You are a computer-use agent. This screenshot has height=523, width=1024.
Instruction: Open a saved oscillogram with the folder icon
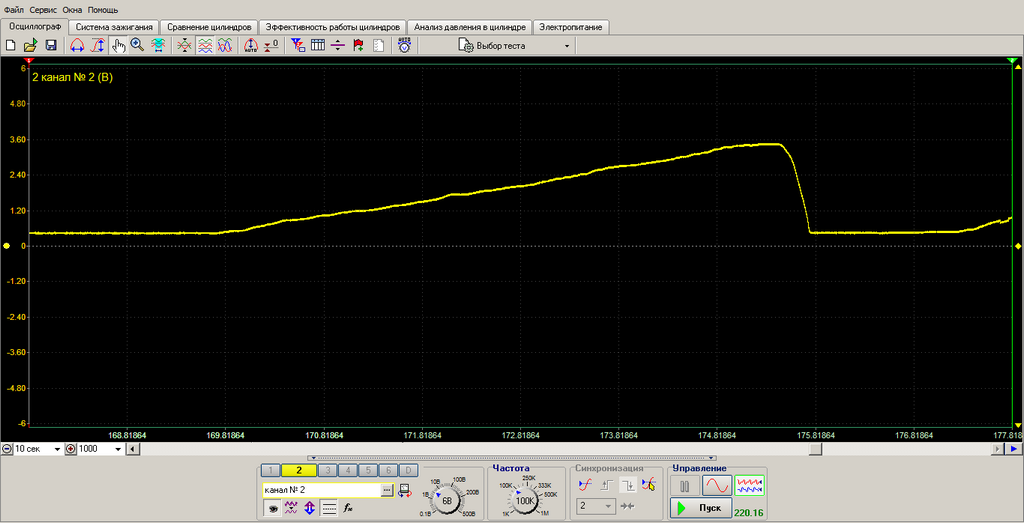tap(30, 46)
